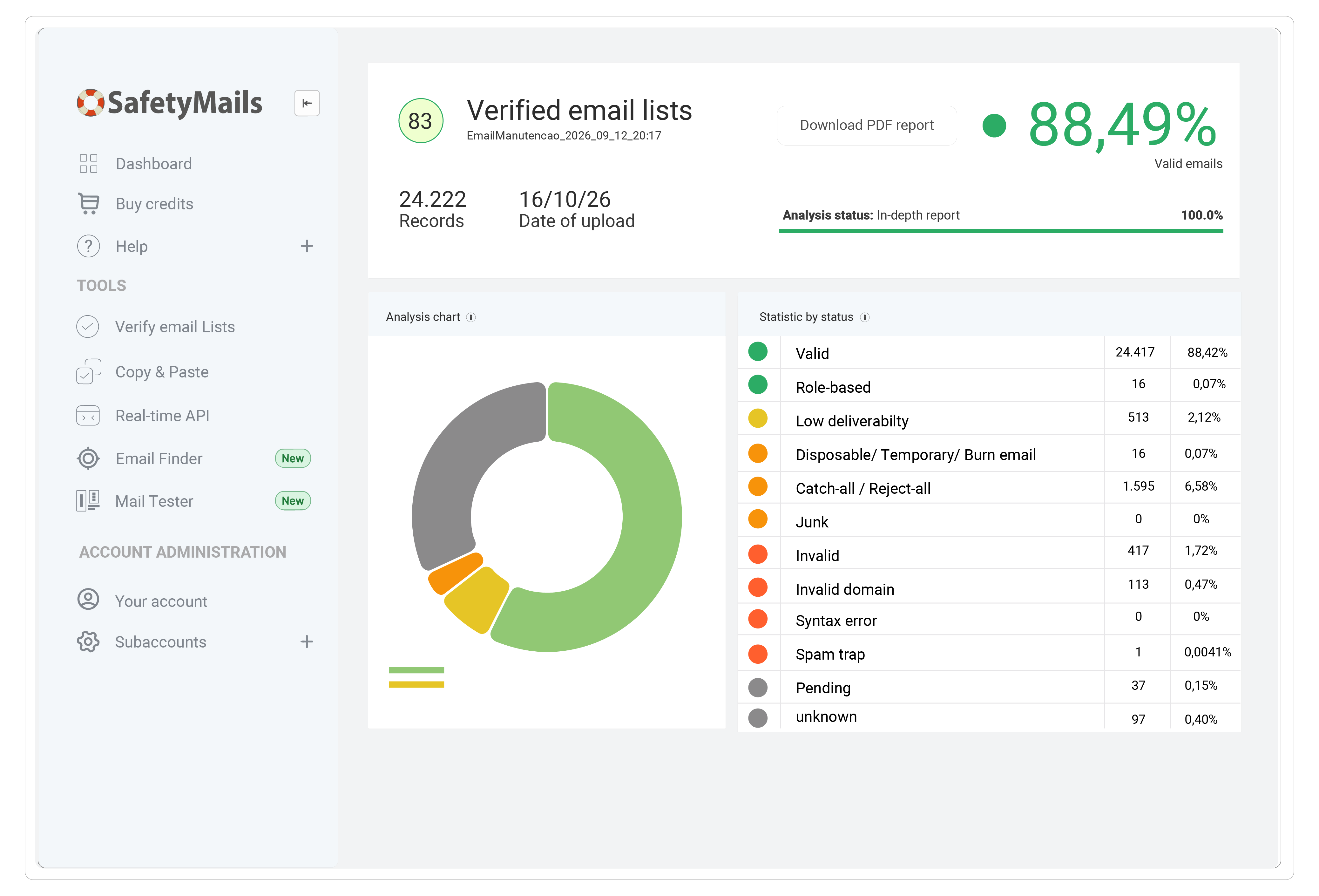
Task: Click the Help question mark icon
Action: tap(89, 246)
